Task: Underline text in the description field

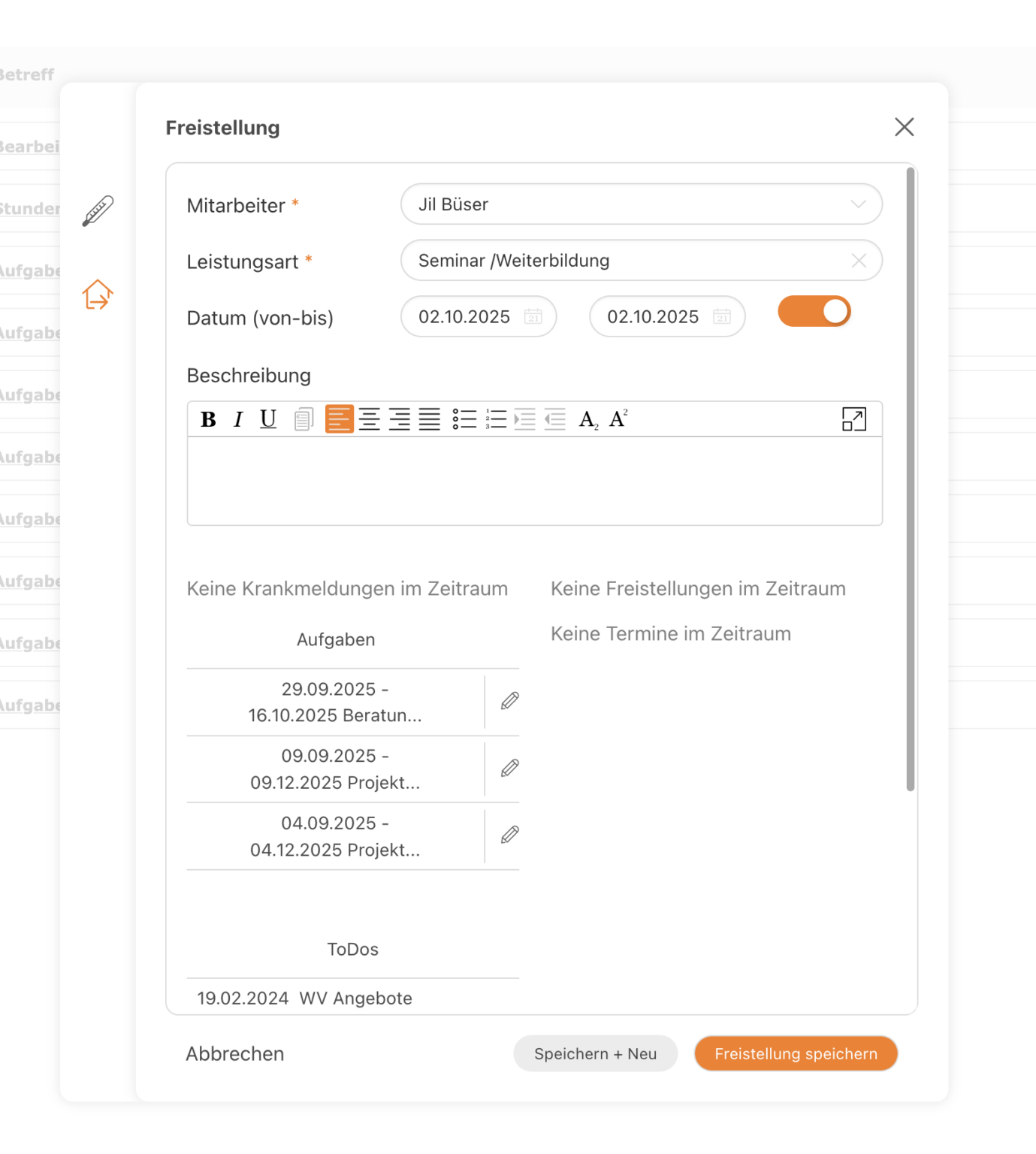Action: [267, 419]
